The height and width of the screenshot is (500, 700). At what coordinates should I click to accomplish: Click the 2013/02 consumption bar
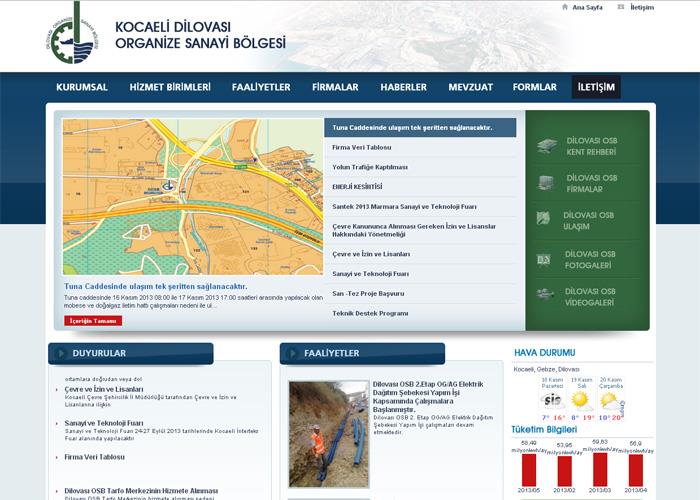click(x=564, y=471)
